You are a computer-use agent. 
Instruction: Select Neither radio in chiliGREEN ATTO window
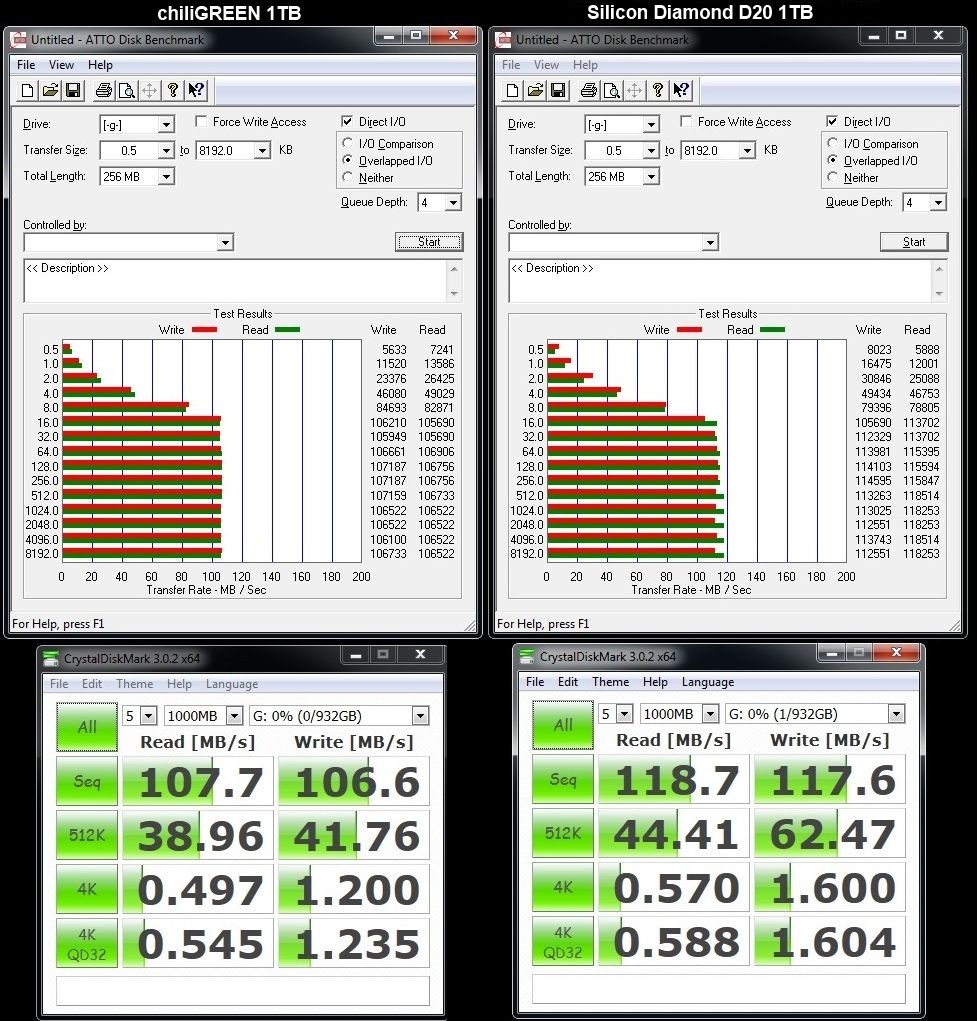point(348,177)
